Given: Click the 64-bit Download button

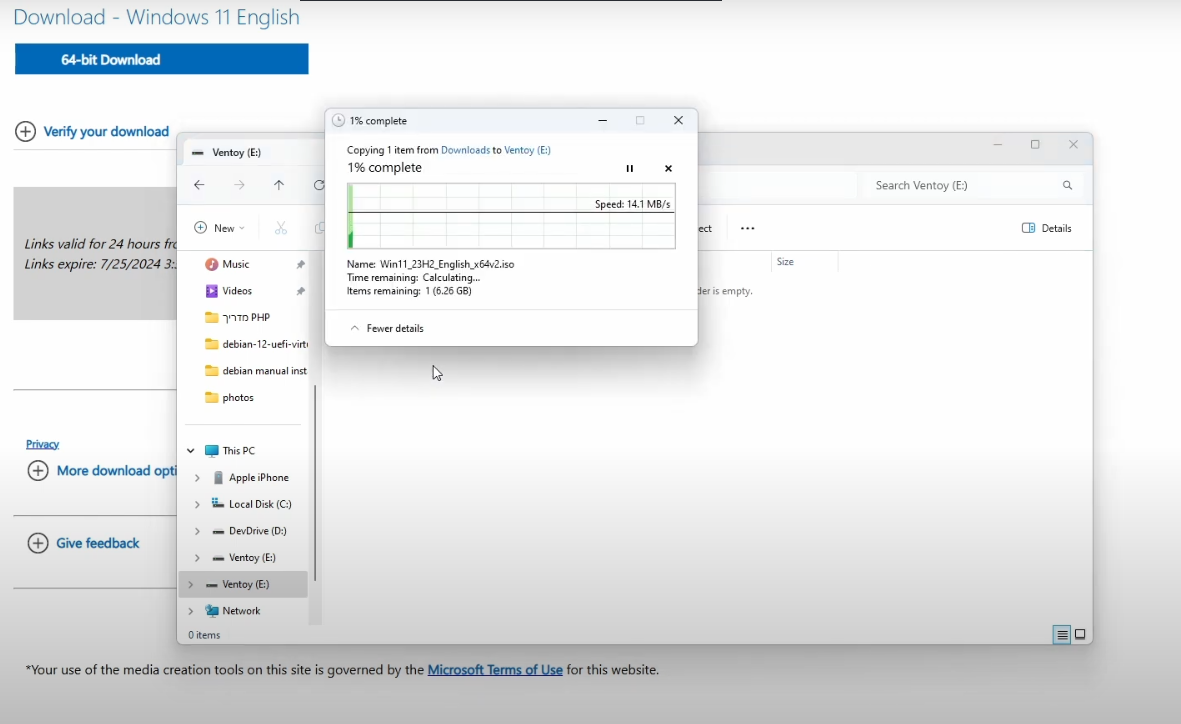Looking at the screenshot, I should [x=161, y=59].
